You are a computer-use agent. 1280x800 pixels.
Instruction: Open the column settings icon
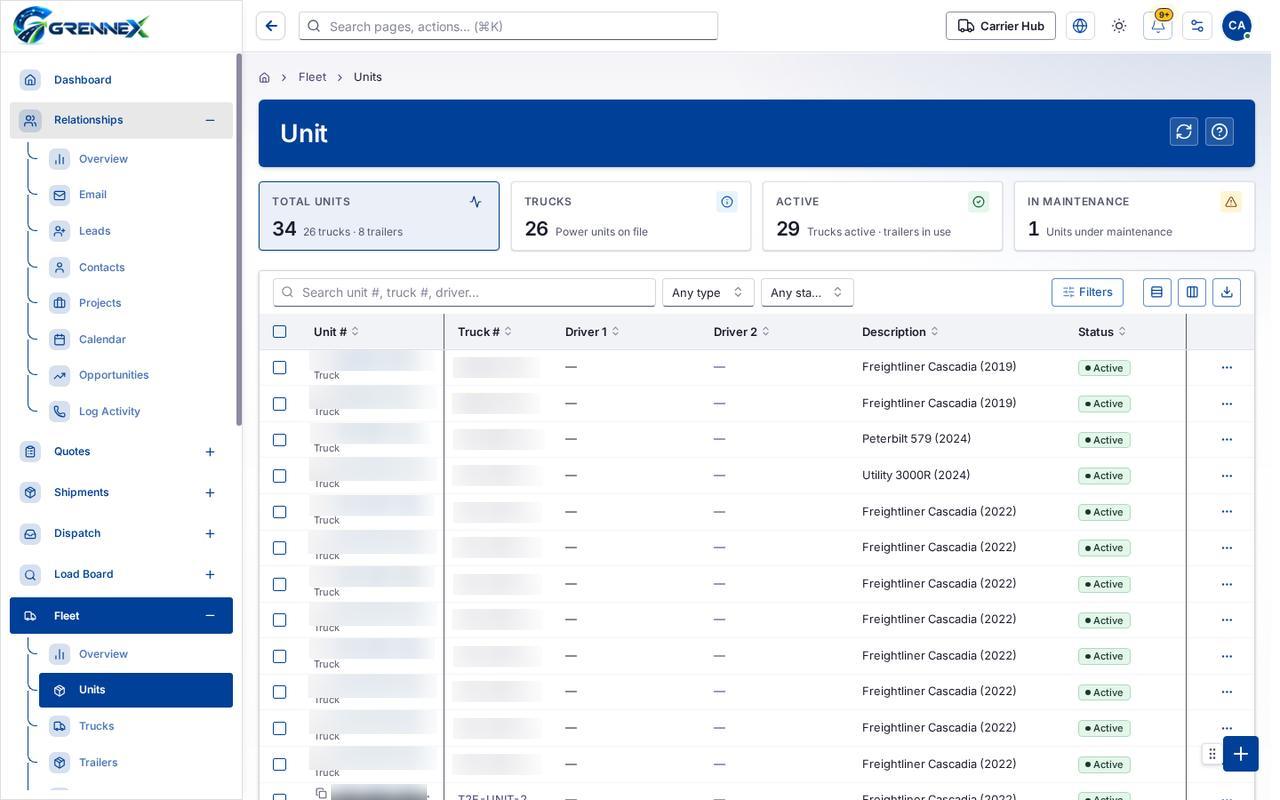pyautogui.click(x=1192, y=292)
